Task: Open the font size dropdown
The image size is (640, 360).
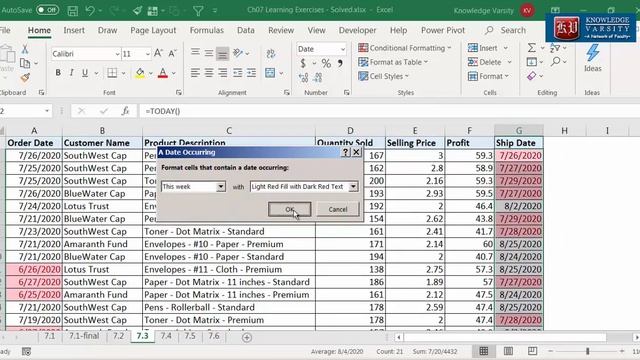Action: 147,54
